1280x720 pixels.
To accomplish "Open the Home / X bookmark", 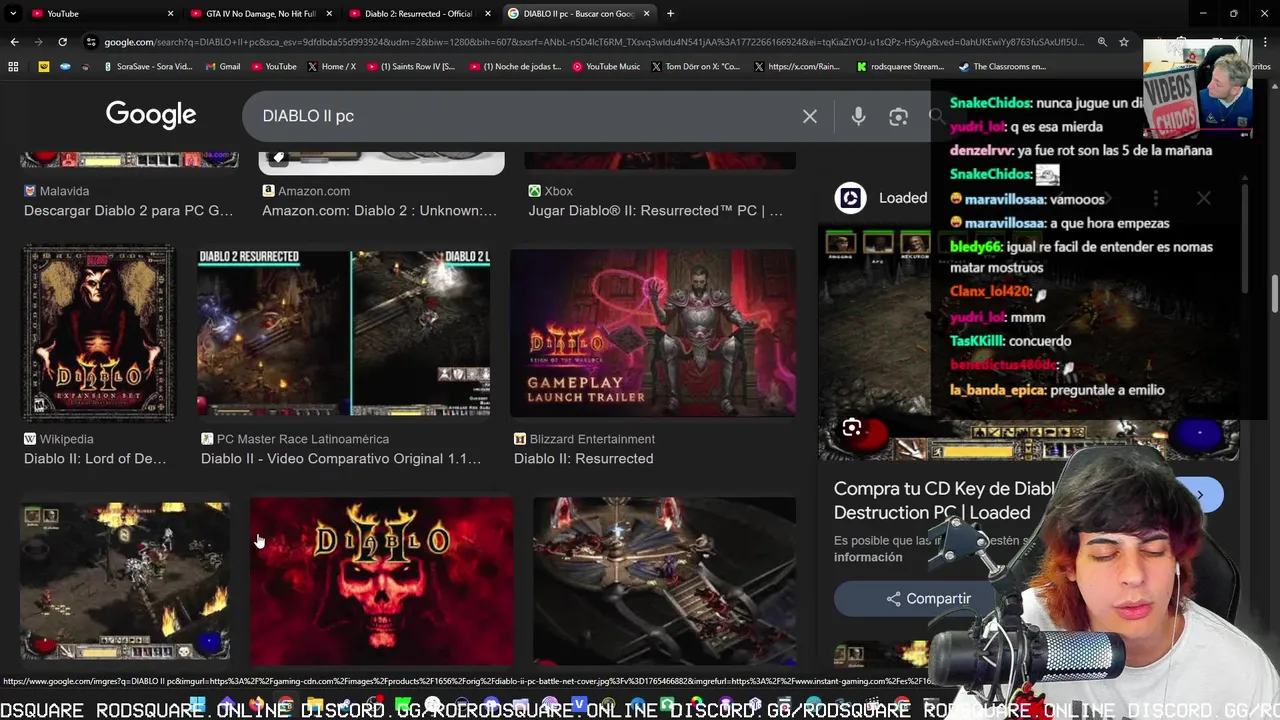I will (332, 67).
